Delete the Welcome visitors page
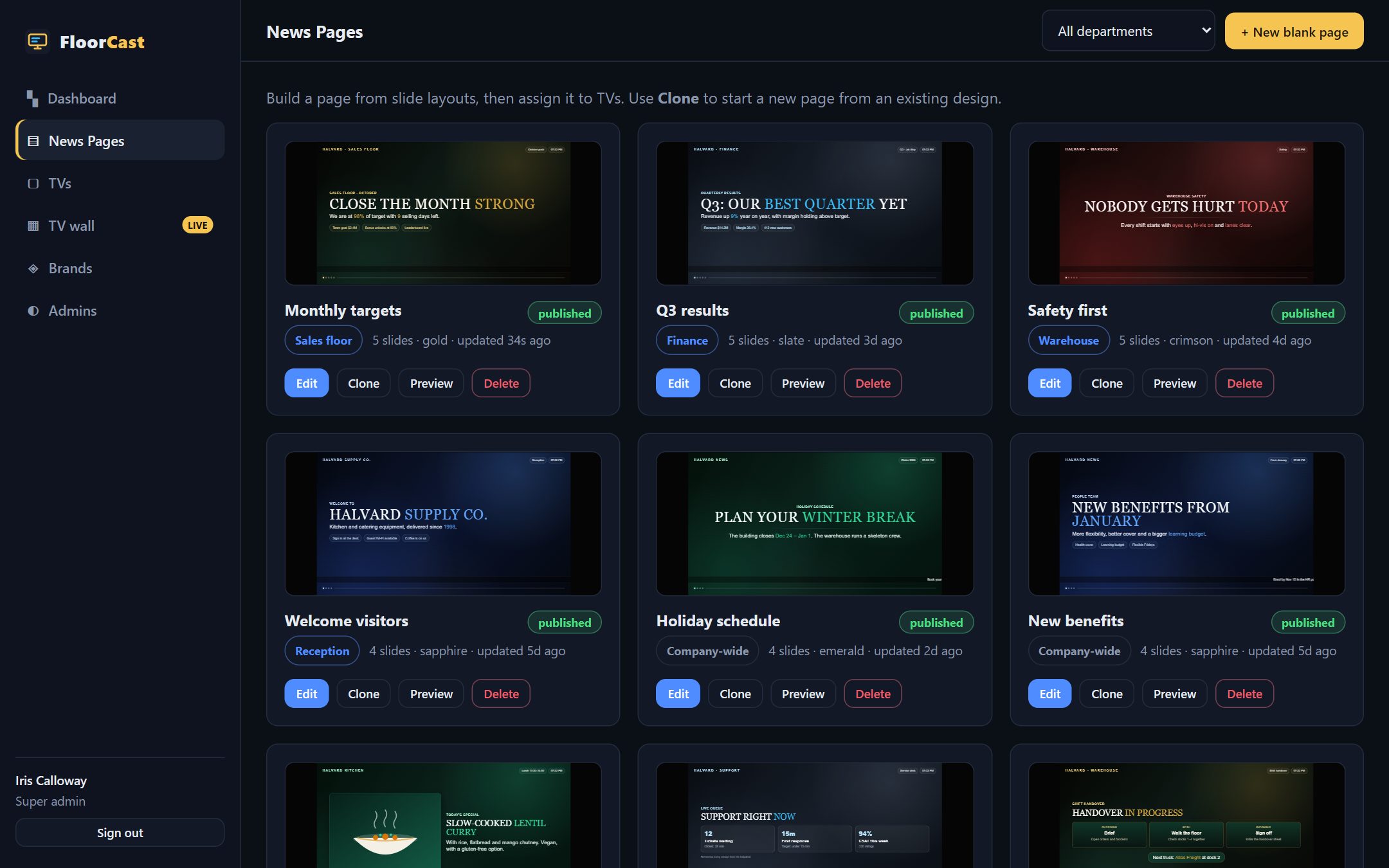Screen dimensions: 1389x868 [x=501, y=694]
